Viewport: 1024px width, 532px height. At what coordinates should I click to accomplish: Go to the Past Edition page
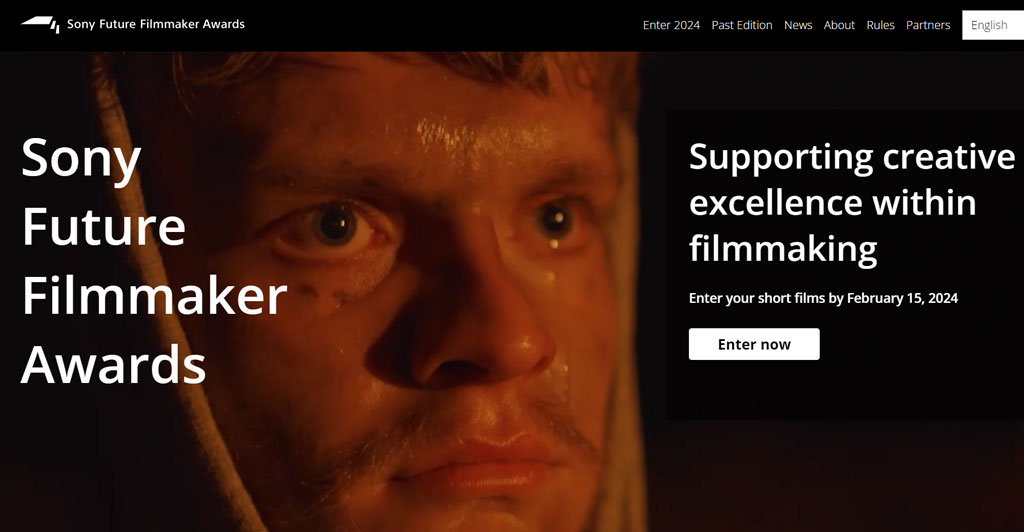coord(741,25)
